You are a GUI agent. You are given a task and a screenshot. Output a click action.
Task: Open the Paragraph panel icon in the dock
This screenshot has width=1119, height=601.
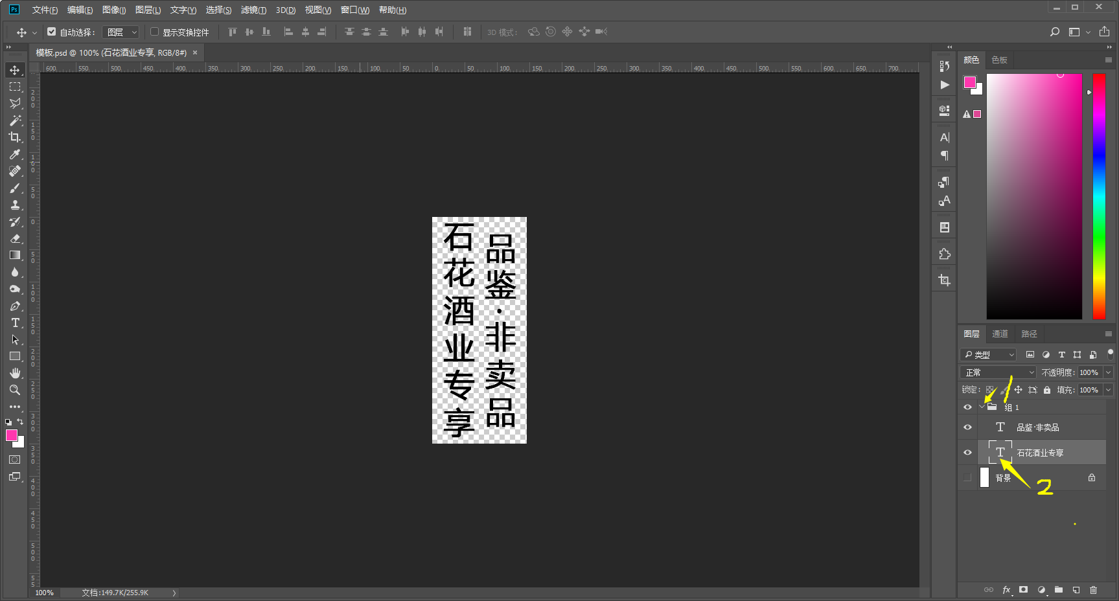coord(945,156)
